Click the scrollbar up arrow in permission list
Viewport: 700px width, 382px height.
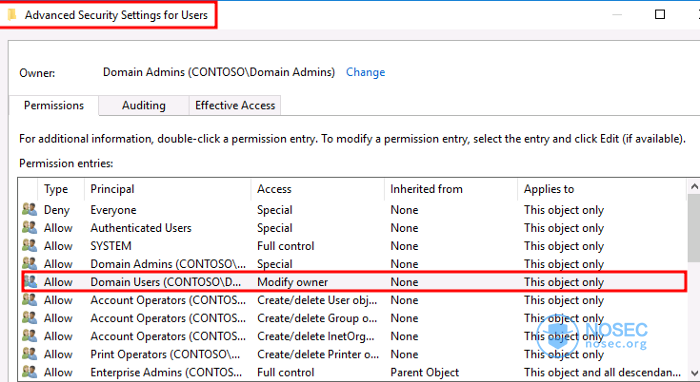coord(694,187)
